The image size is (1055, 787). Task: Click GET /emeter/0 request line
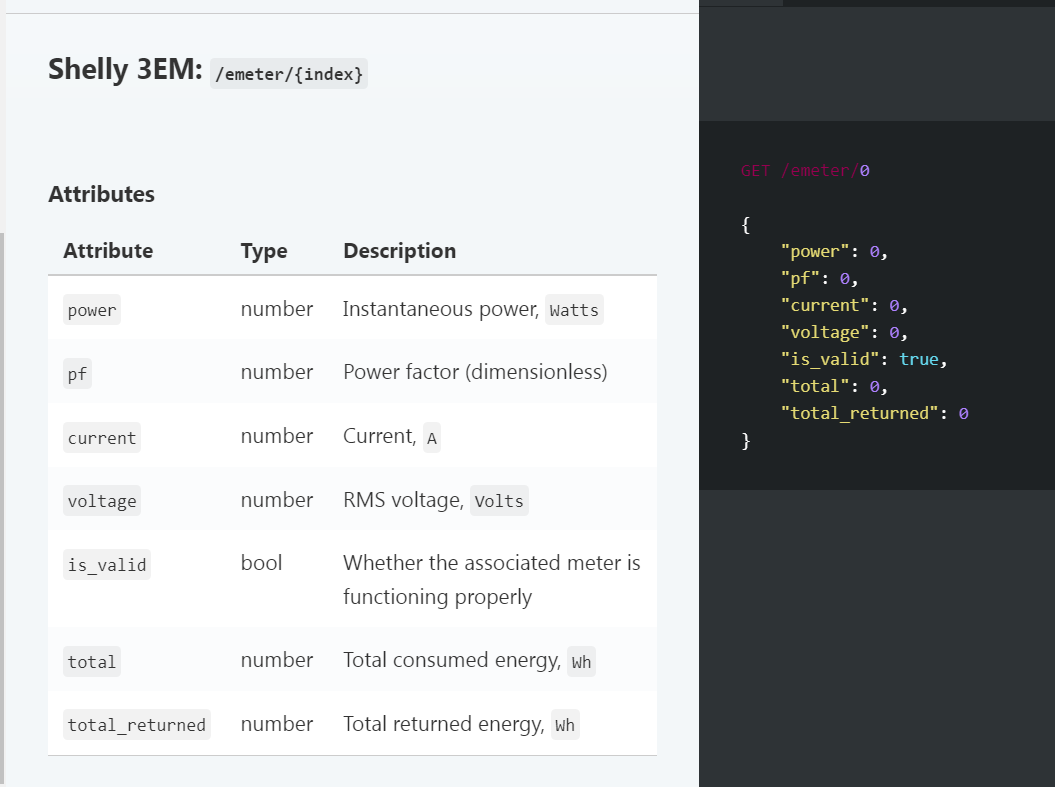point(805,170)
